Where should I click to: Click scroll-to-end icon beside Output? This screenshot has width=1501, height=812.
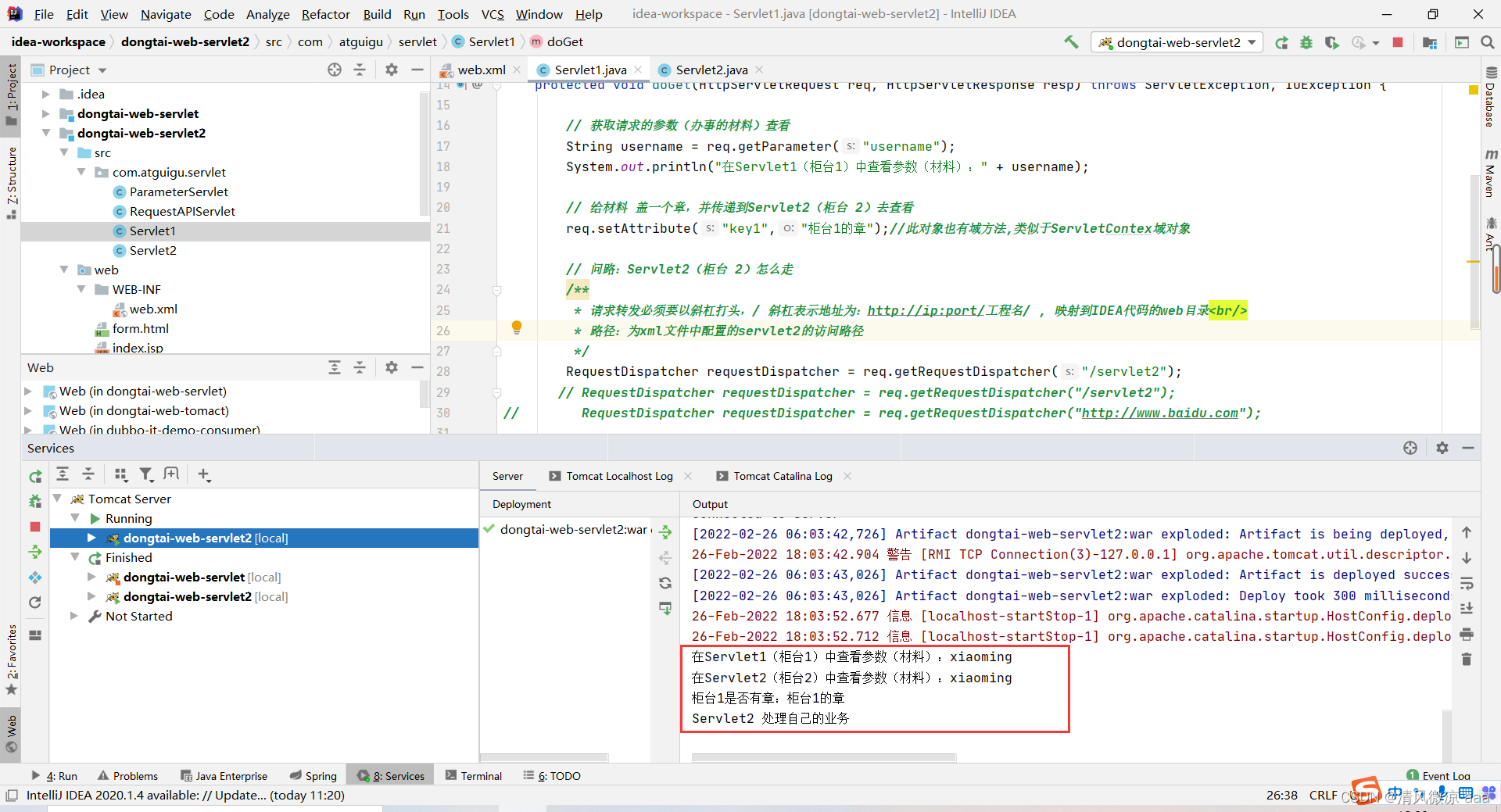point(1467,608)
